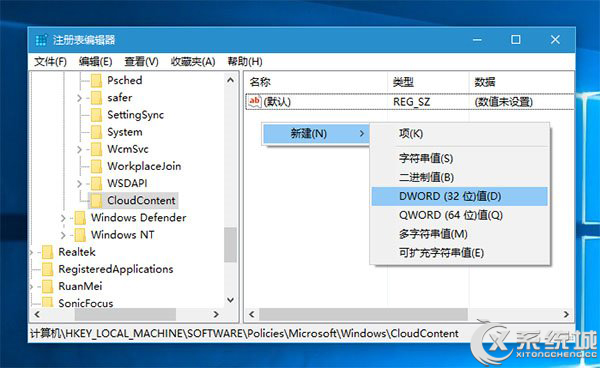
Task: Click the Windows Defender folder icon
Action: pos(80,218)
